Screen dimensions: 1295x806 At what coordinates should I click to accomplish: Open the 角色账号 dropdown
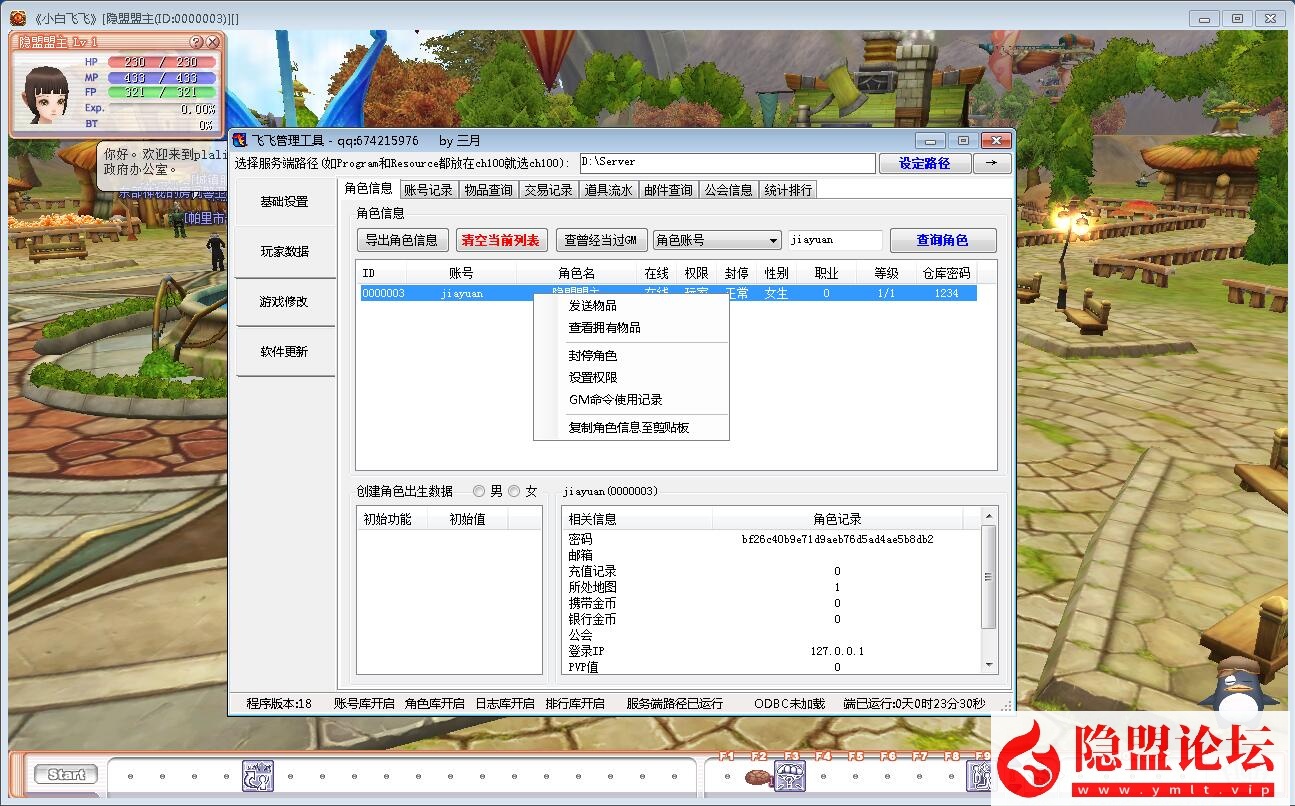[x=717, y=240]
